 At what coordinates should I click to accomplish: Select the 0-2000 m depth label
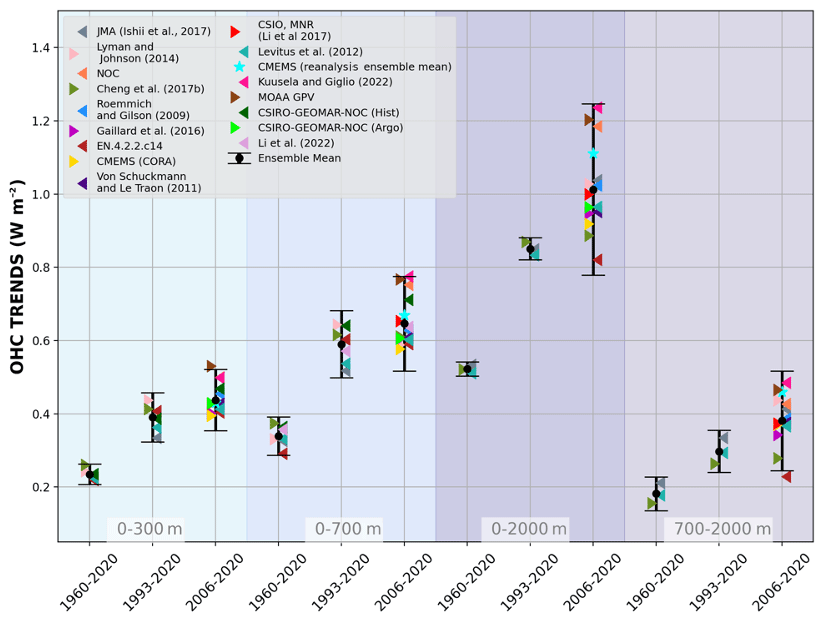tap(527, 528)
